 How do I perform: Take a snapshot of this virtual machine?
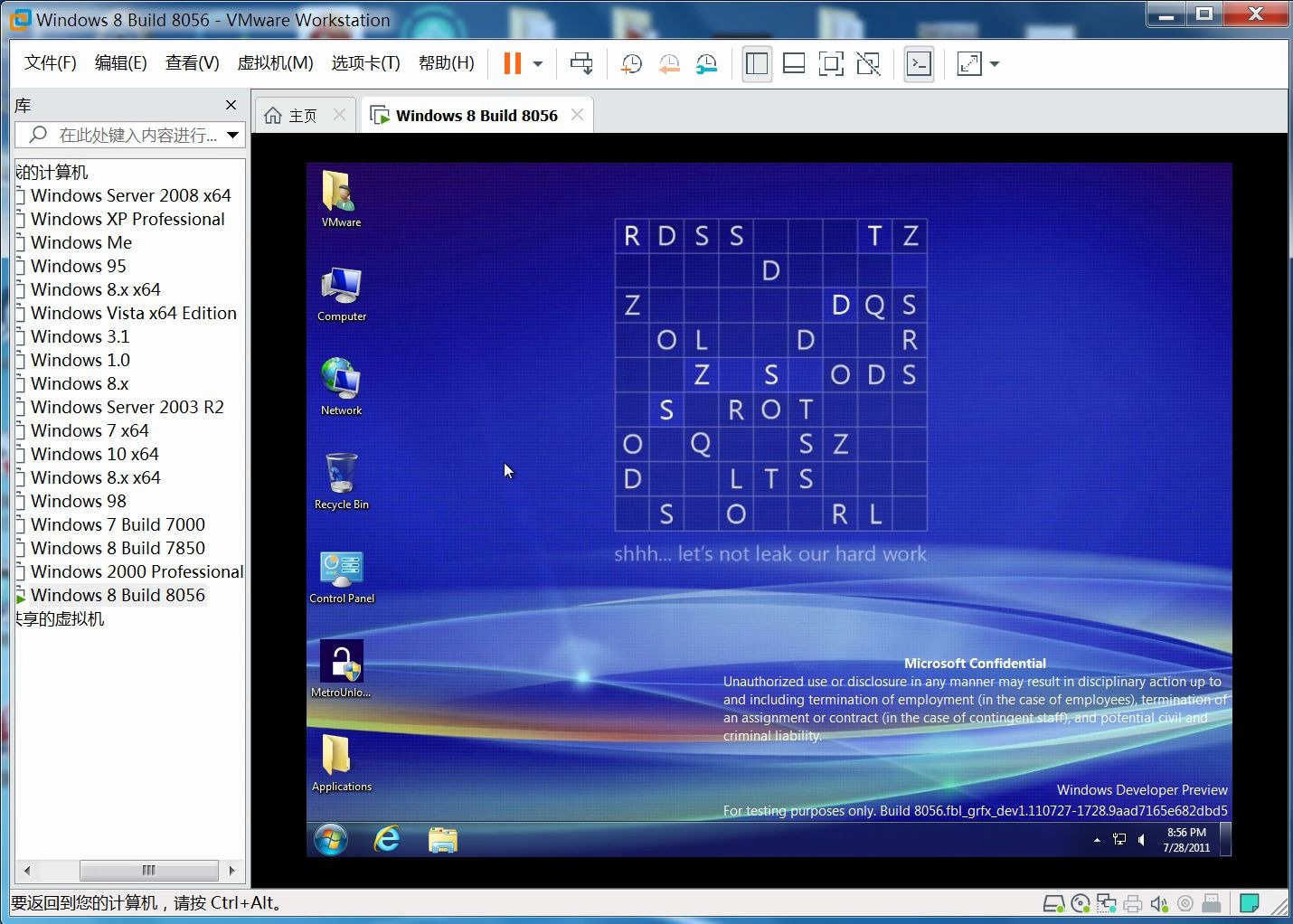coord(631,63)
